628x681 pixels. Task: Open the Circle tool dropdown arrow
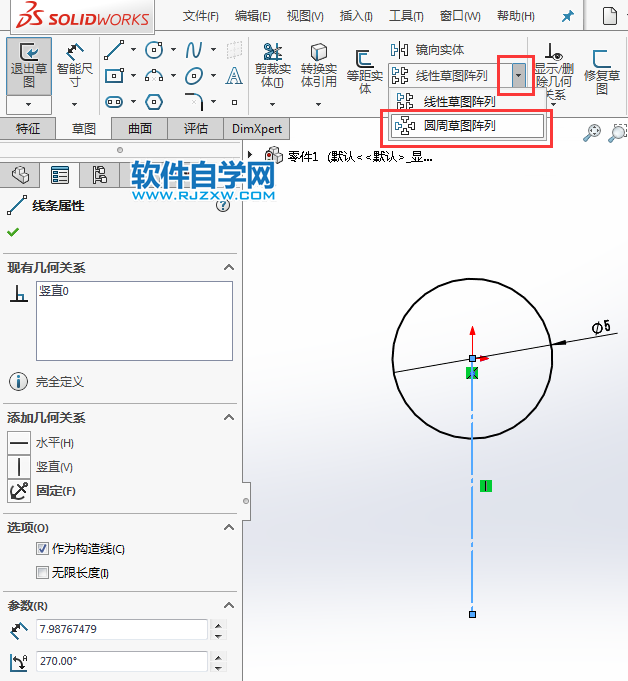173,50
